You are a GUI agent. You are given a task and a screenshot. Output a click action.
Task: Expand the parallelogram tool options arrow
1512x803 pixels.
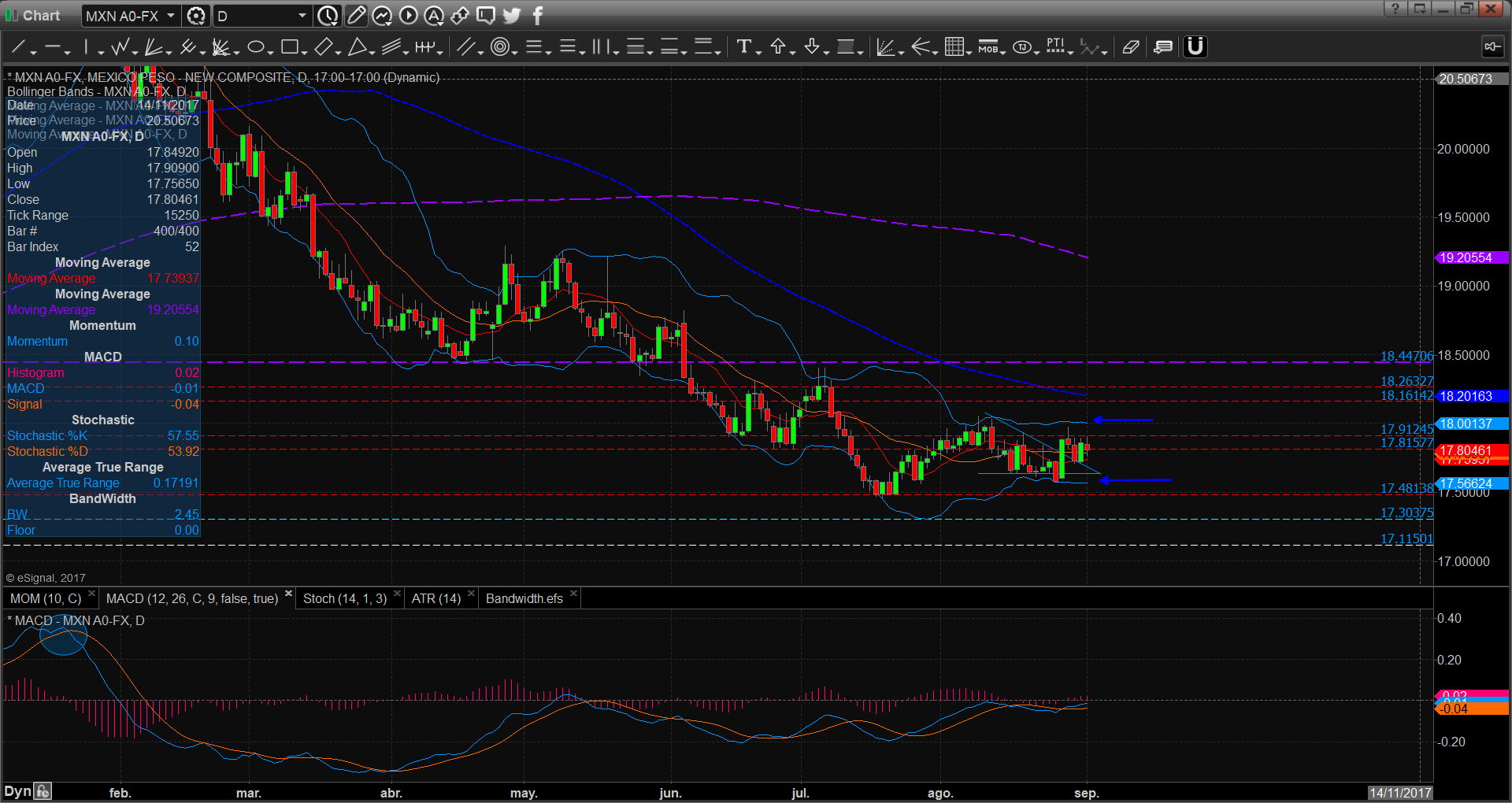pos(338,52)
